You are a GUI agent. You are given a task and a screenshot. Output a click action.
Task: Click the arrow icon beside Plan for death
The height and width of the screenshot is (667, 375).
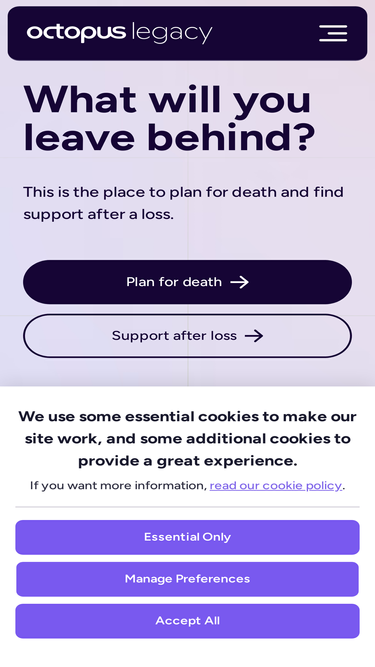pyautogui.click(x=239, y=282)
